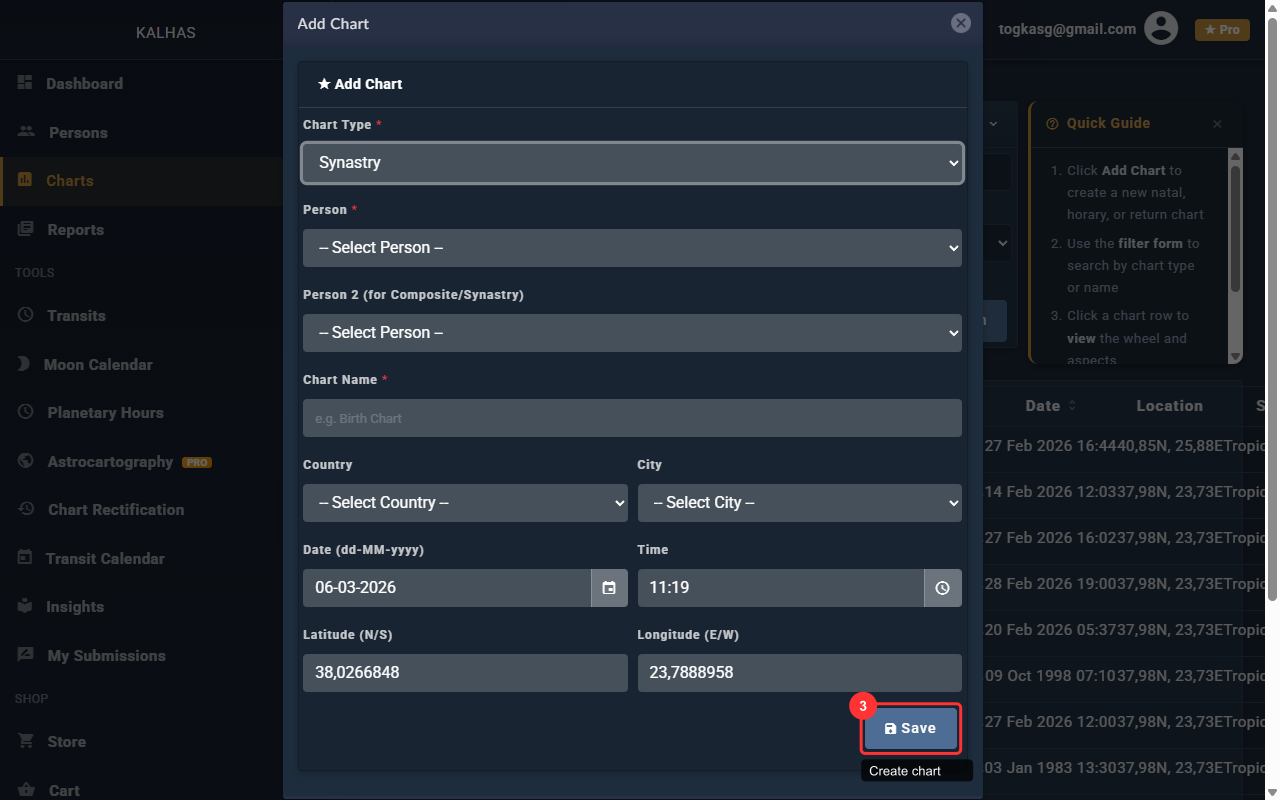Open the Person 2 dropdown
Viewport: 1280px width, 800px height.
(x=632, y=333)
